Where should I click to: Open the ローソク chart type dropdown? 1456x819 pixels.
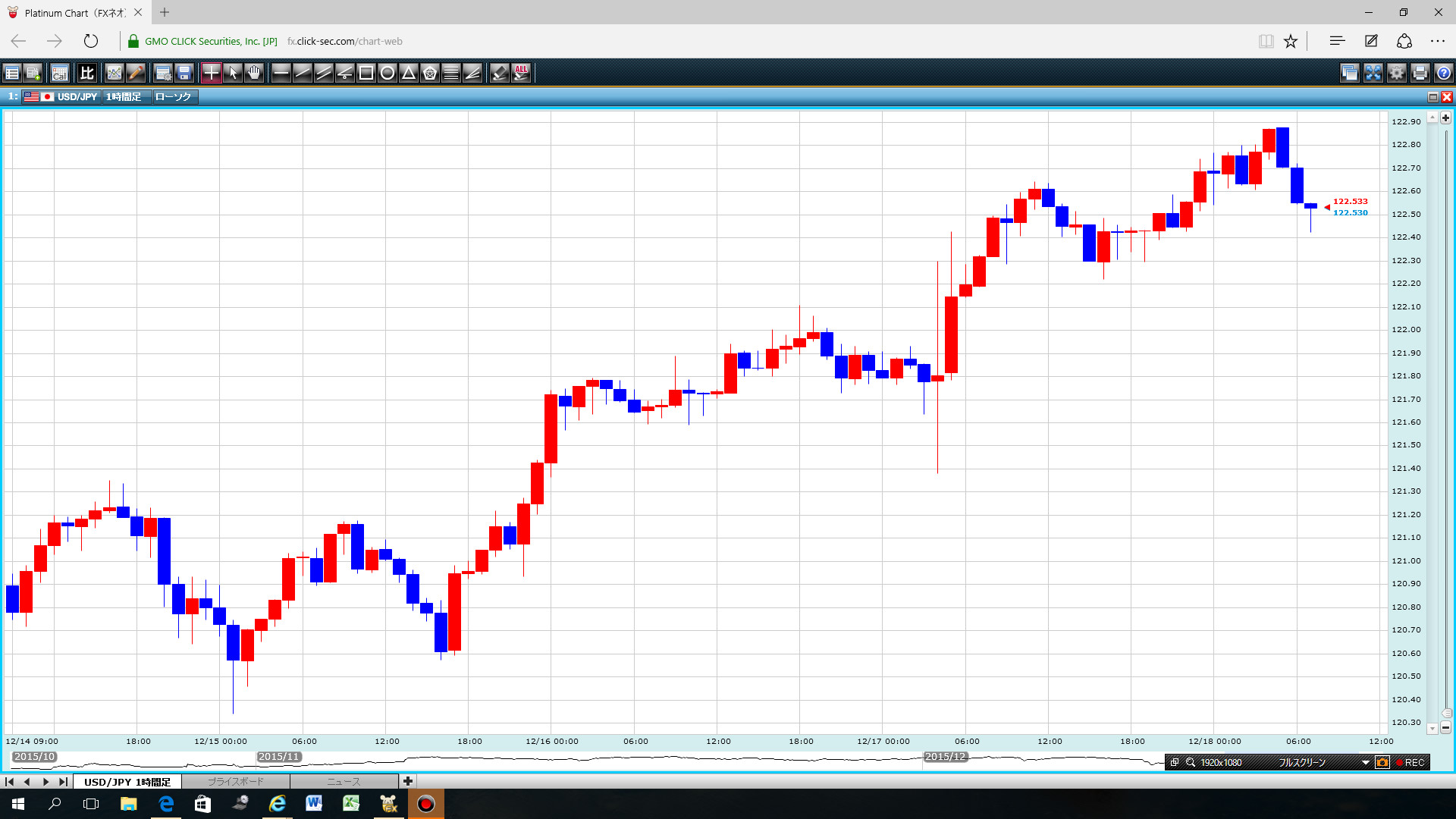point(174,97)
